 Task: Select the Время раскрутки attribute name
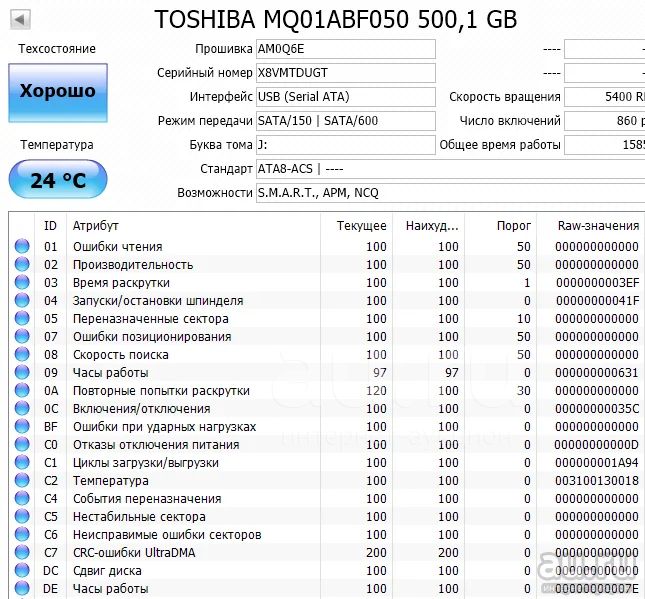(121, 283)
